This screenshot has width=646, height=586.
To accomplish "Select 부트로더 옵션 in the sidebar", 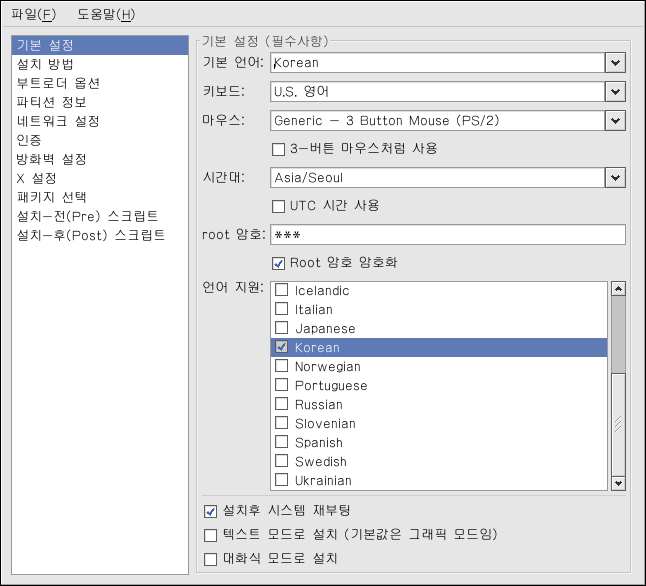I will 58,83.
